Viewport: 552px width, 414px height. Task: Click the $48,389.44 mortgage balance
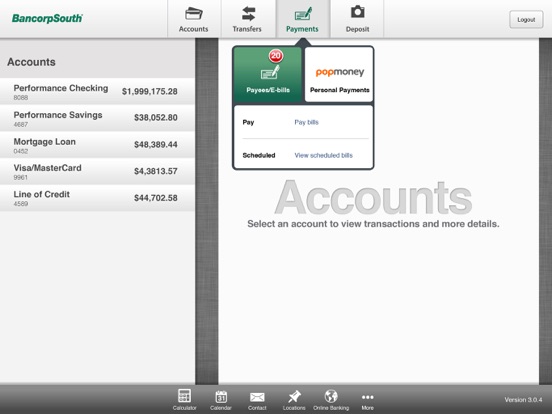[x=156, y=144]
